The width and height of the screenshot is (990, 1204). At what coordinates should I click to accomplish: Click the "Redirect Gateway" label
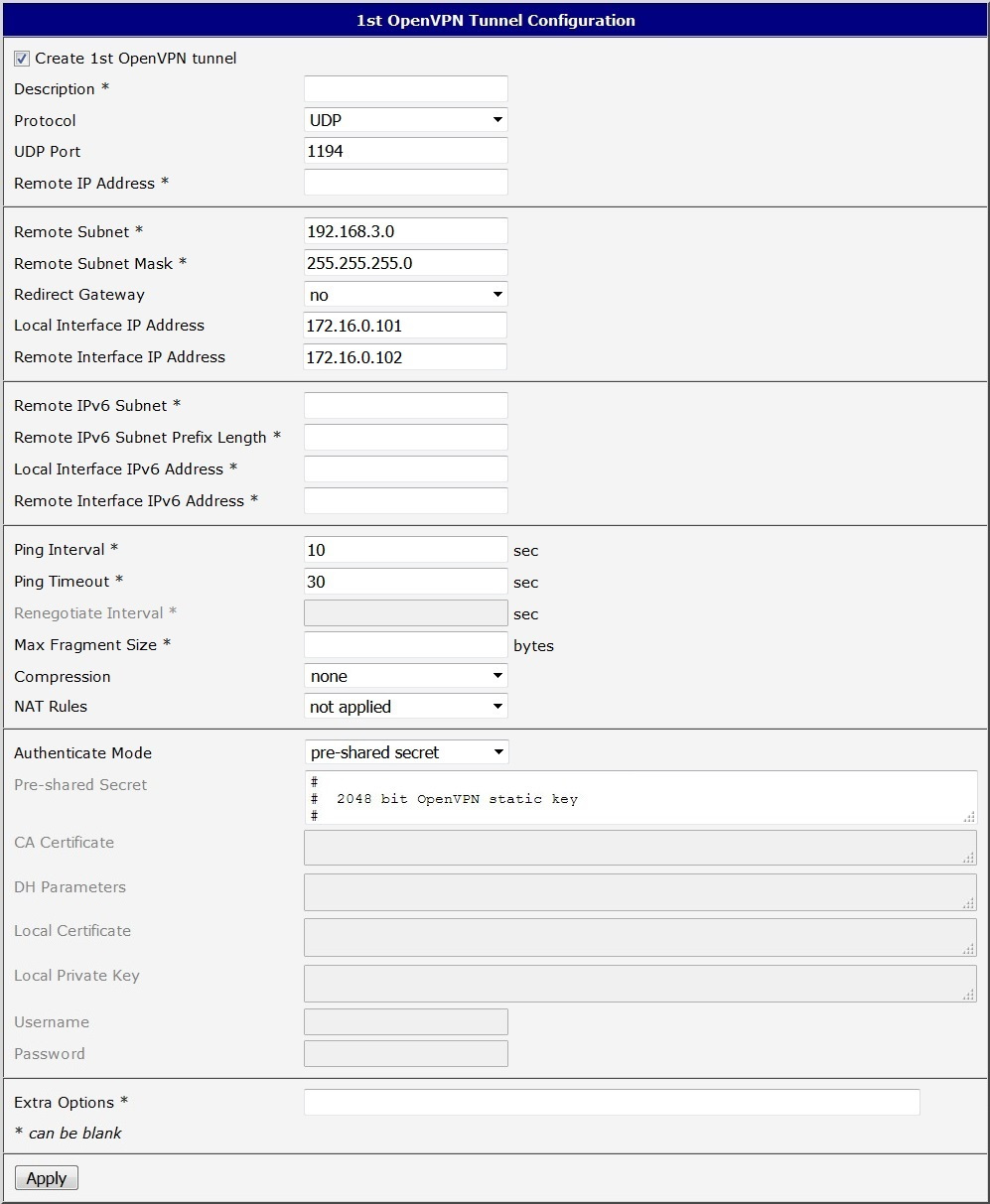79,295
